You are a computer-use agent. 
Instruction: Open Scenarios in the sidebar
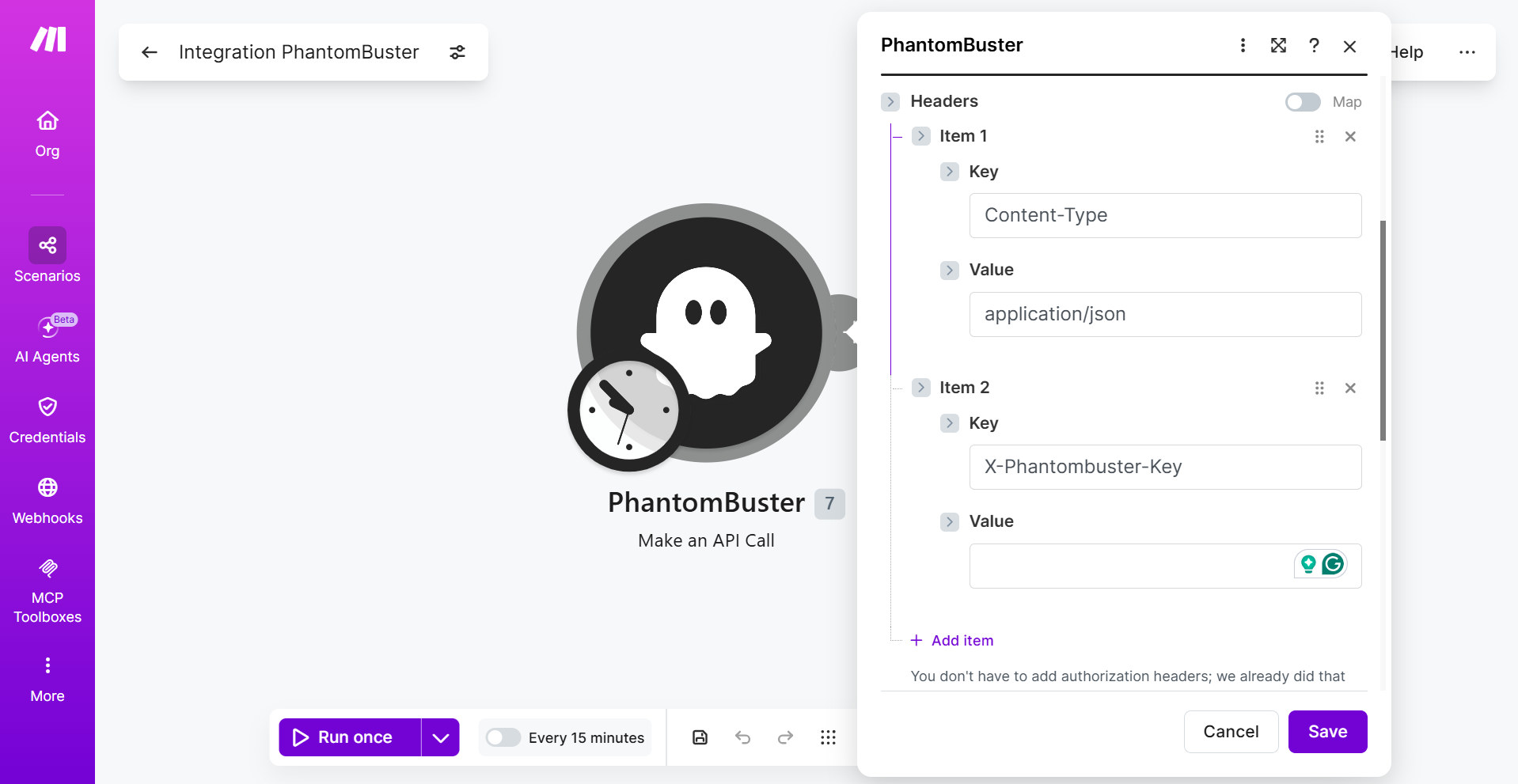(47, 255)
